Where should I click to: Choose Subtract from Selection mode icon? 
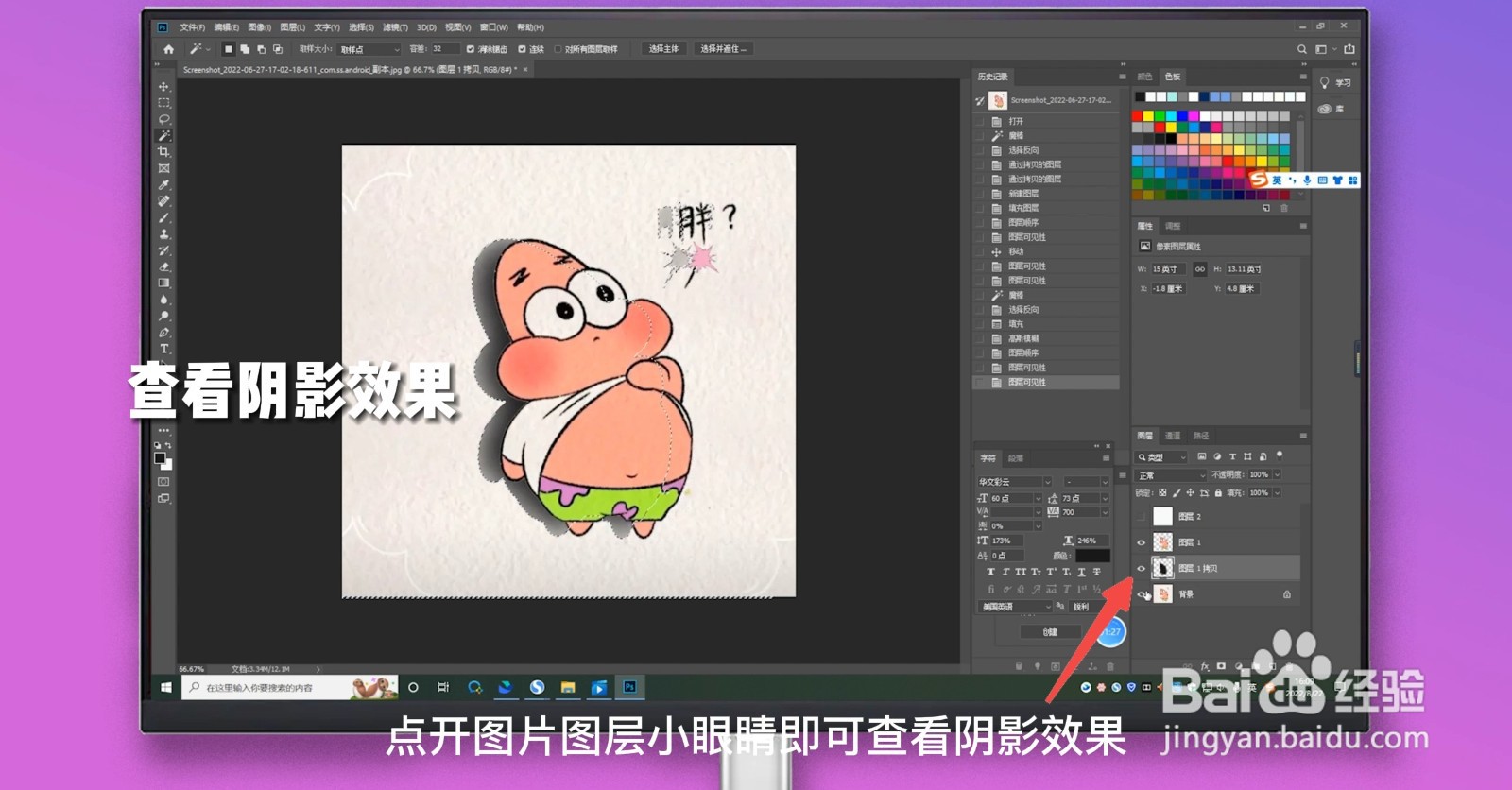(261, 49)
